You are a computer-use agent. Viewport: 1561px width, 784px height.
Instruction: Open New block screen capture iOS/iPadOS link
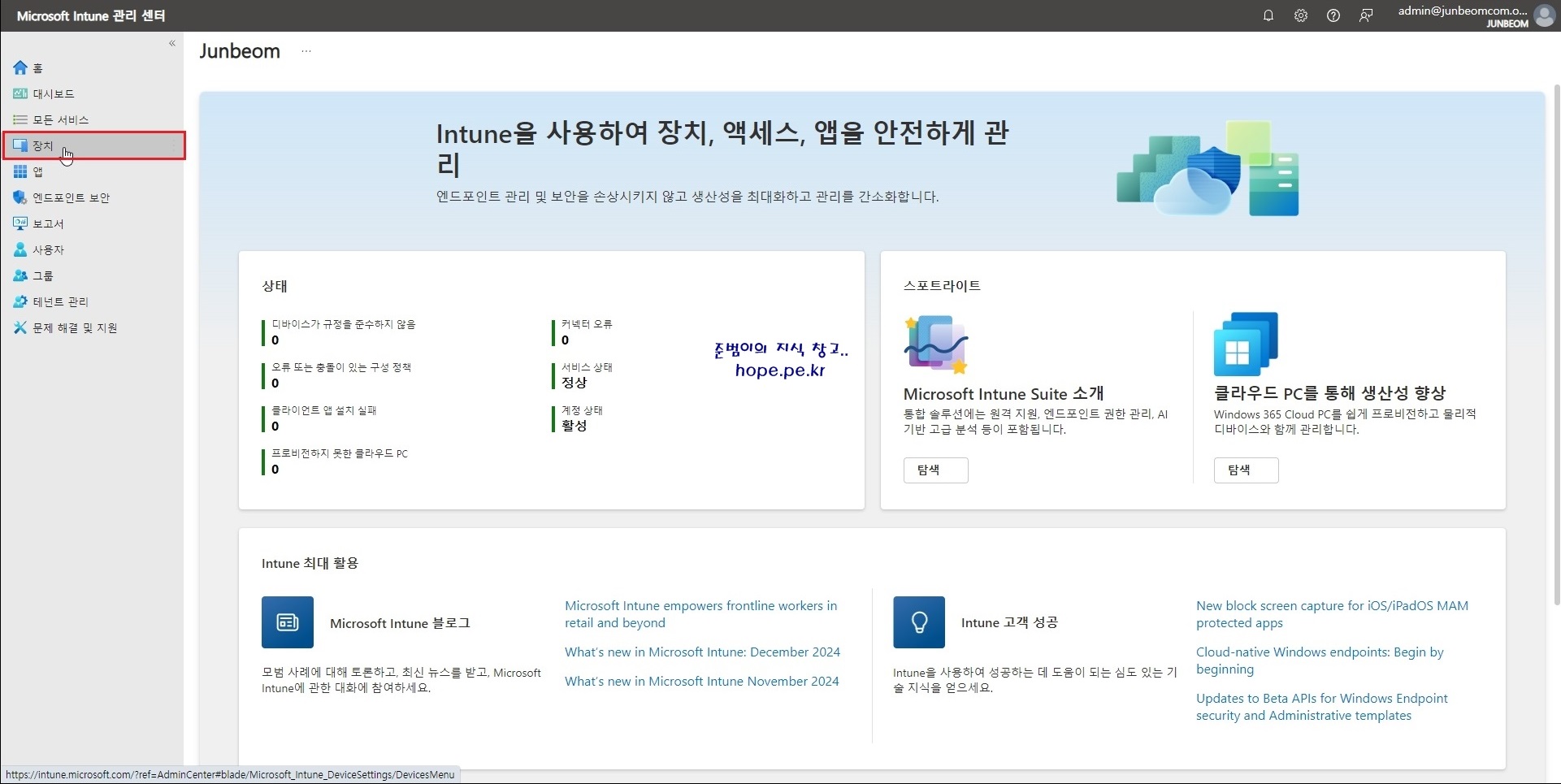tap(1332, 614)
